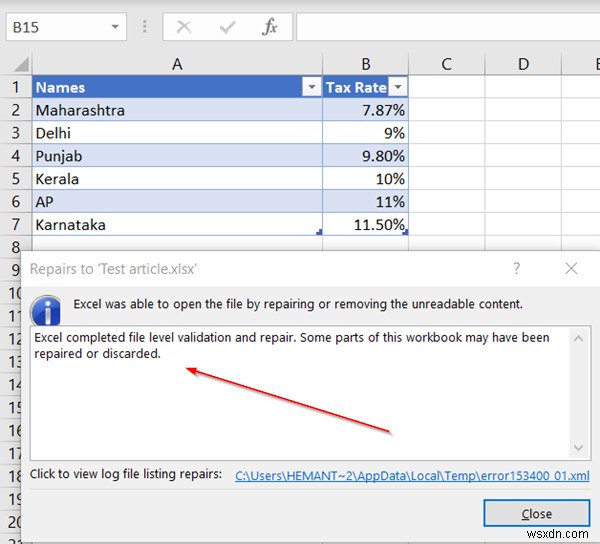The image size is (600, 544).
Task: Click the Repairs to 'Test article.xlsx' title
Action: pyautogui.click(x=113, y=269)
